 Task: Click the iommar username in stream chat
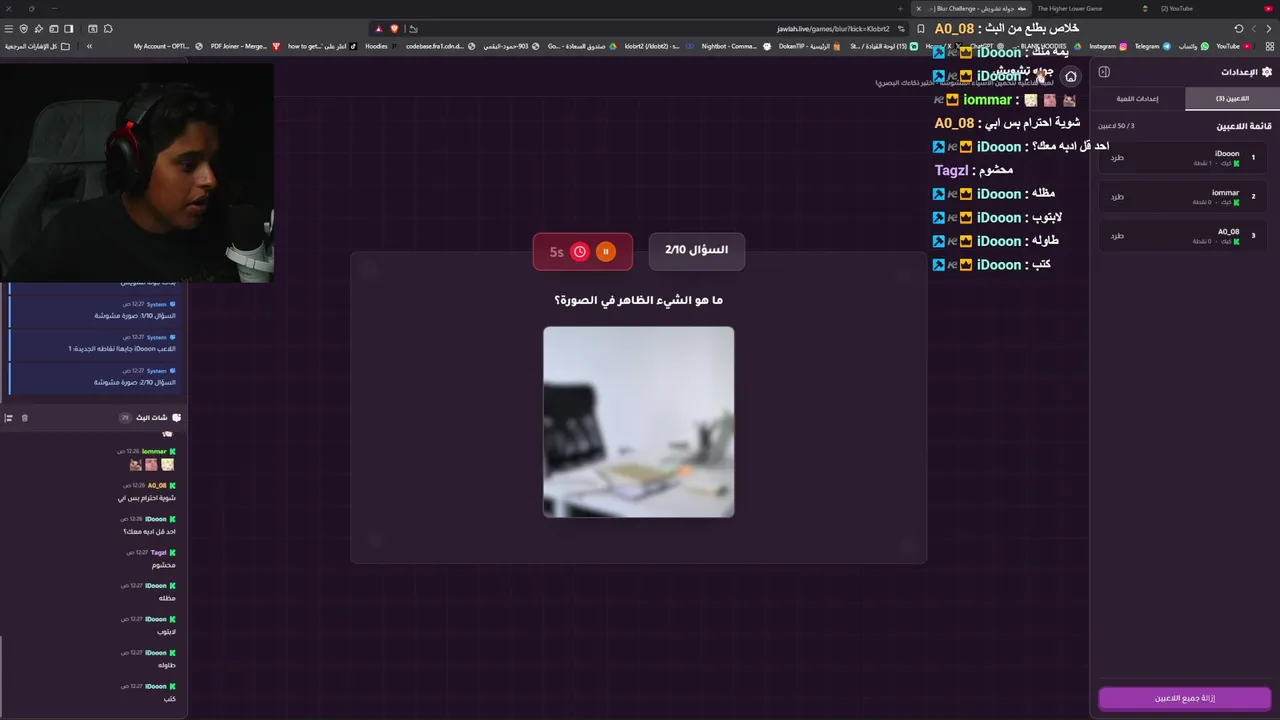tap(154, 452)
